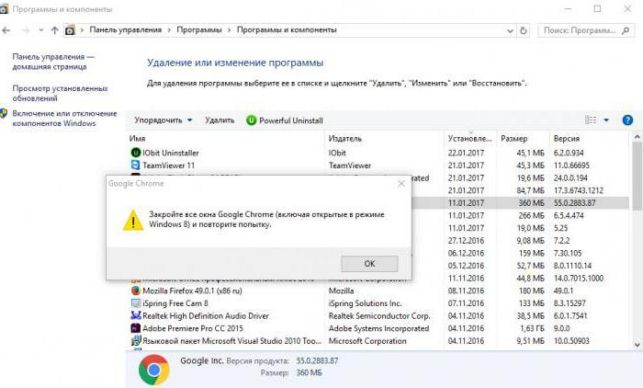
Task: Click Realtek Semiconductor Corp. publisher cell
Action: 379,316
